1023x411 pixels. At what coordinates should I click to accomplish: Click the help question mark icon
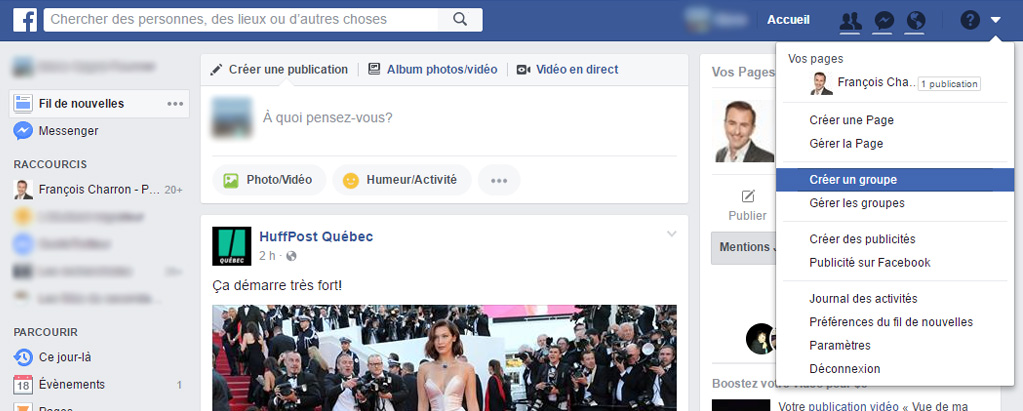pyautogui.click(x=969, y=20)
